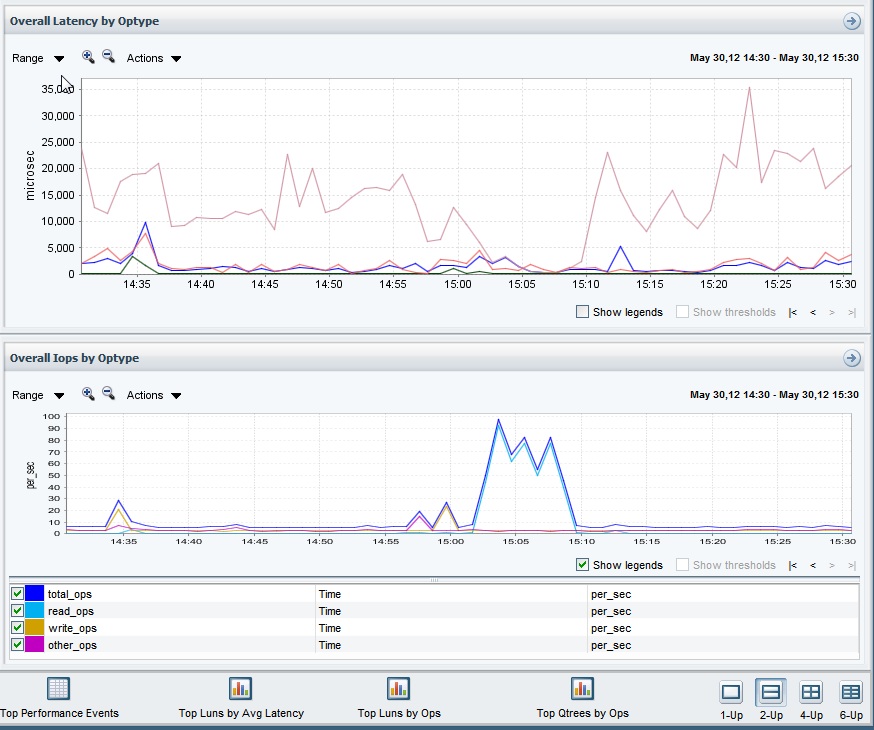The height and width of the screenshot is (730, 874).
Task: Click the magenta other_ops color swatch
Action: point(34,645)
